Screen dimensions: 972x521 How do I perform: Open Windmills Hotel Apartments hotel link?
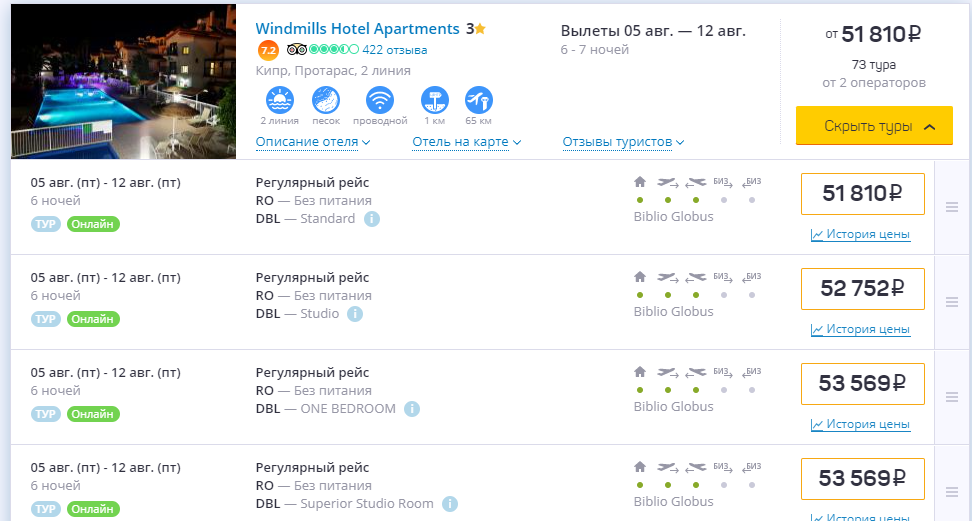pyautogui.click(x=358, y=29)
